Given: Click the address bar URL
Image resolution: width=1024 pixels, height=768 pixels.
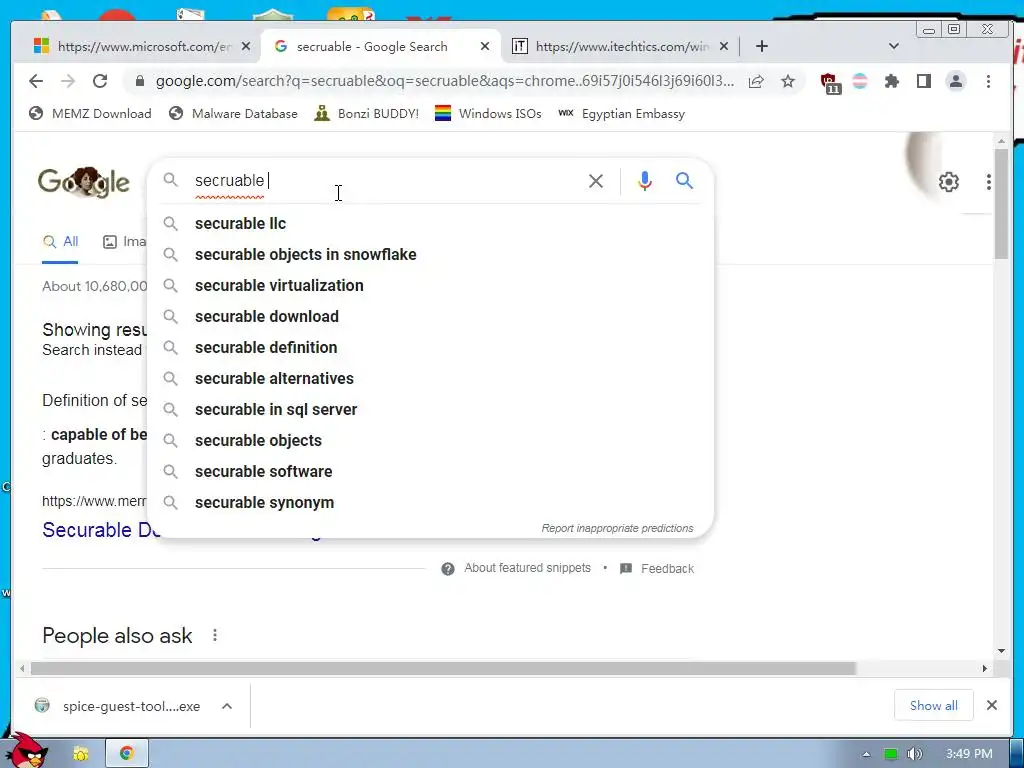Looking at the screenshot, I should [445, 81].
